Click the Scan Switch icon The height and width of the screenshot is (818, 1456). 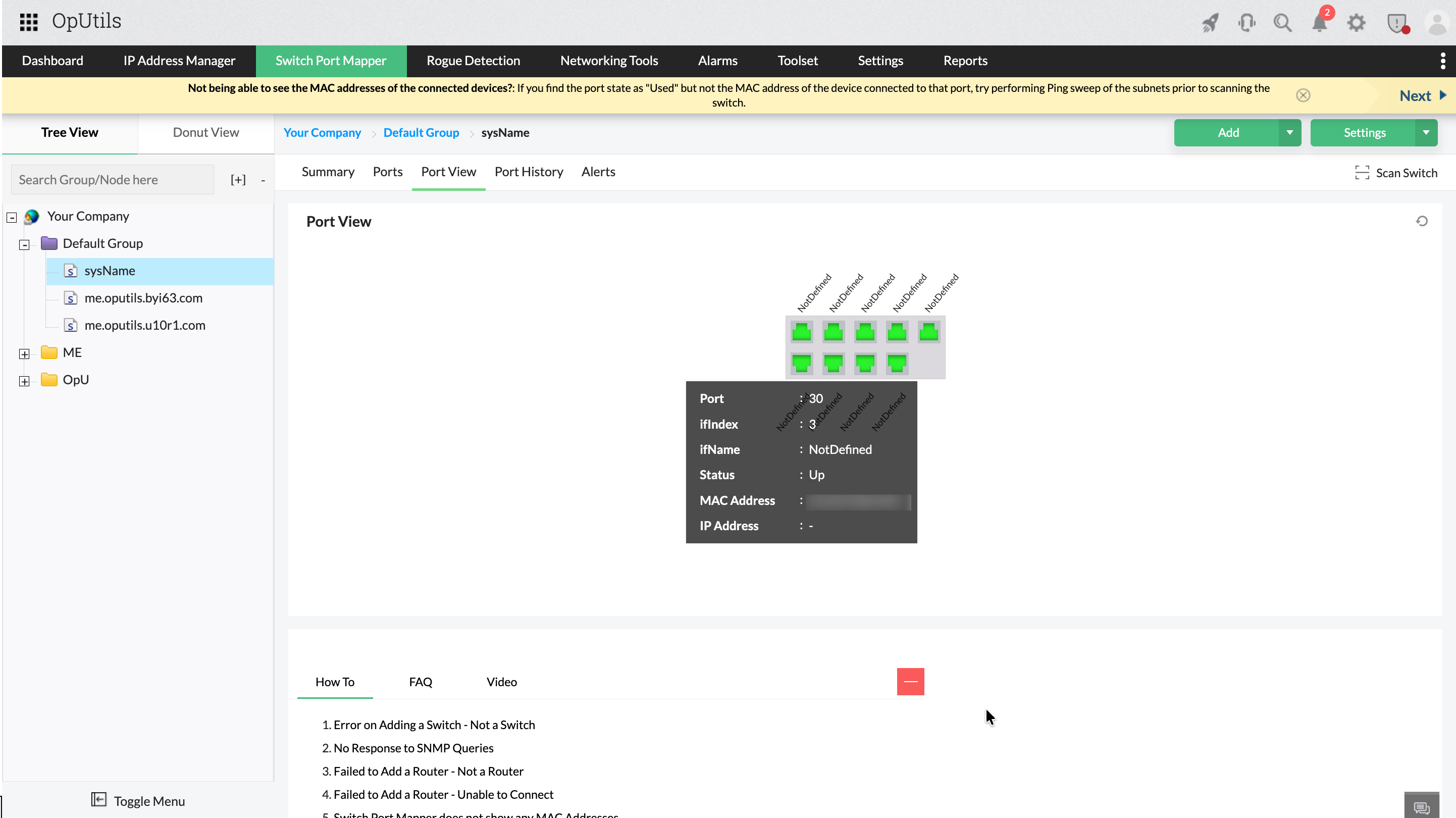pos(1362,172)
